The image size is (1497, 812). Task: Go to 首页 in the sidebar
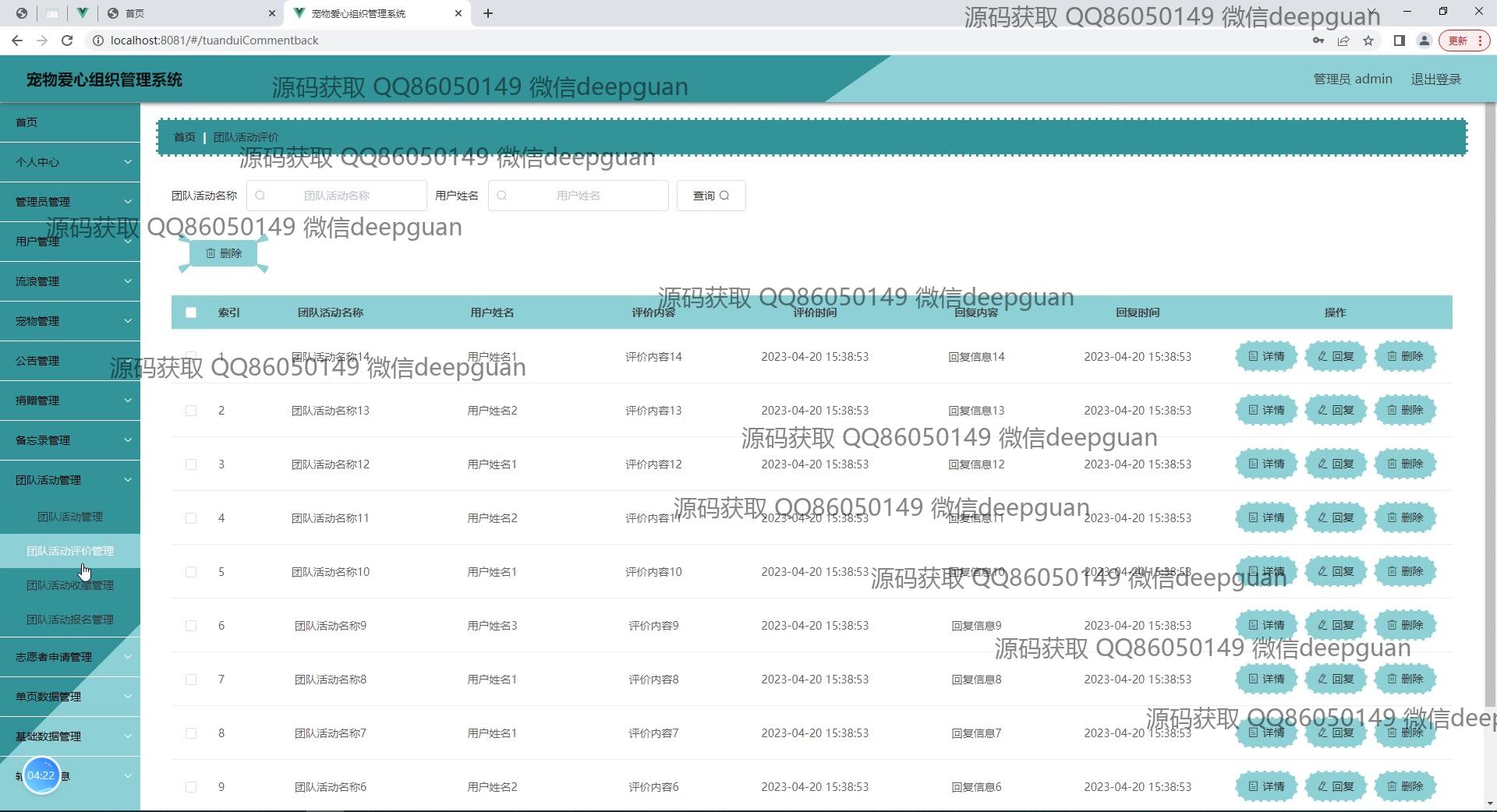pos(70,122)
